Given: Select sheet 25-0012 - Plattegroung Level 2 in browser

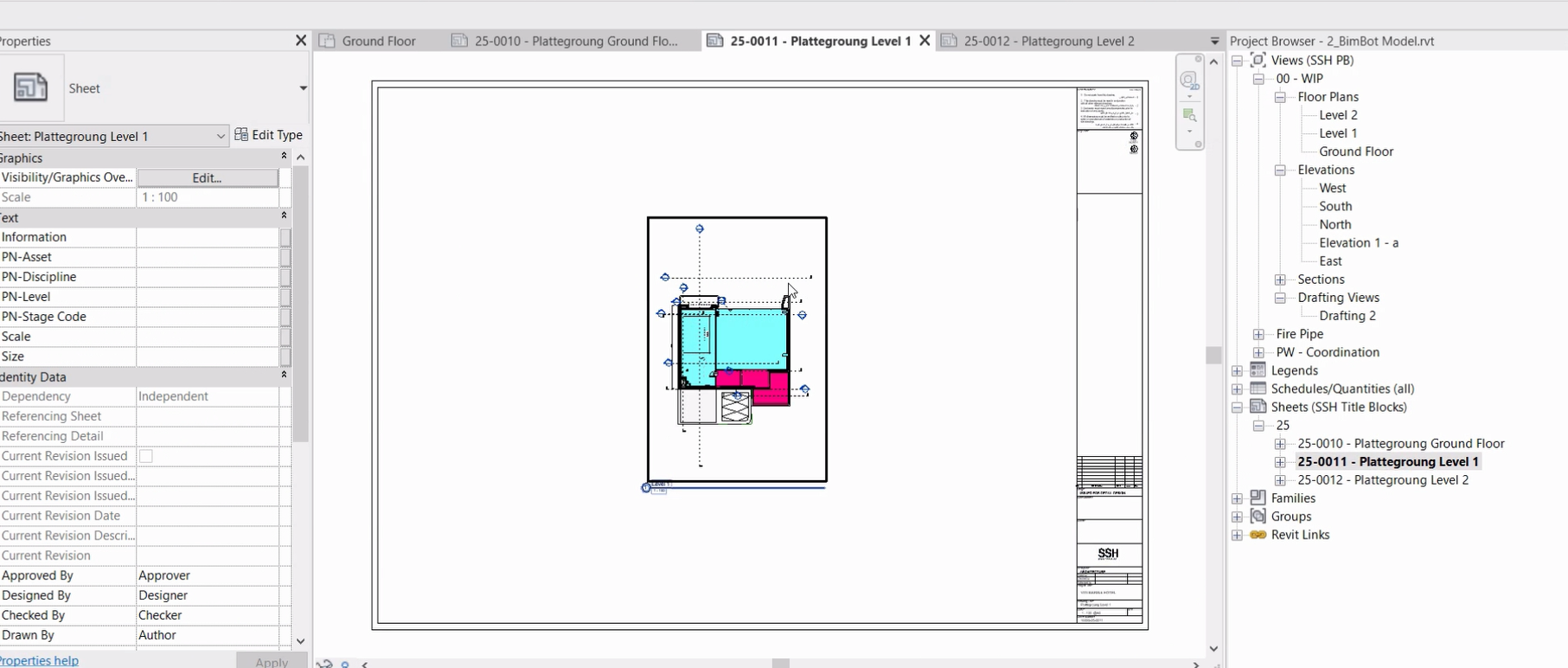Looking at the screenshot, I should pos(1383,480).
